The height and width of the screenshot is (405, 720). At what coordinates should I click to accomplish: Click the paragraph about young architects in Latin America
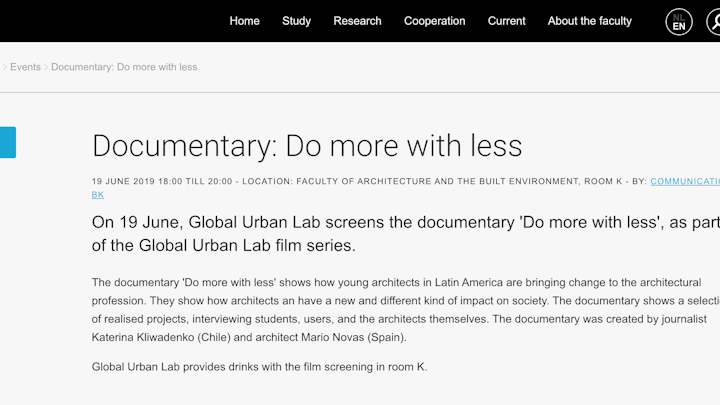(x=400, y=309)
